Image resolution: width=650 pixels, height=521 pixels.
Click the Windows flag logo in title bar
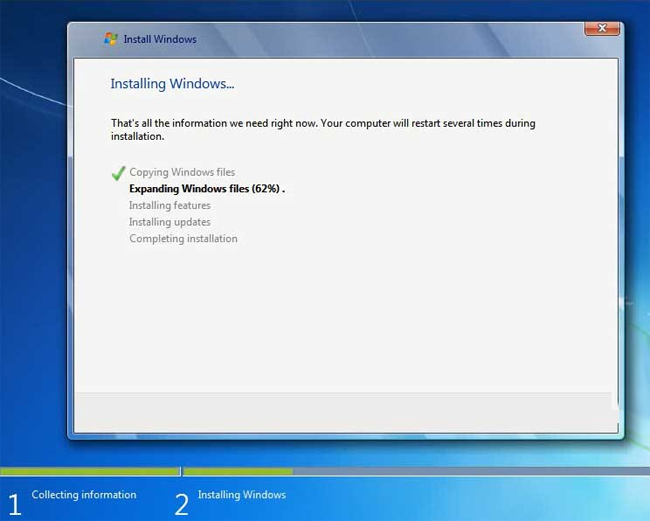coord(111,39)
